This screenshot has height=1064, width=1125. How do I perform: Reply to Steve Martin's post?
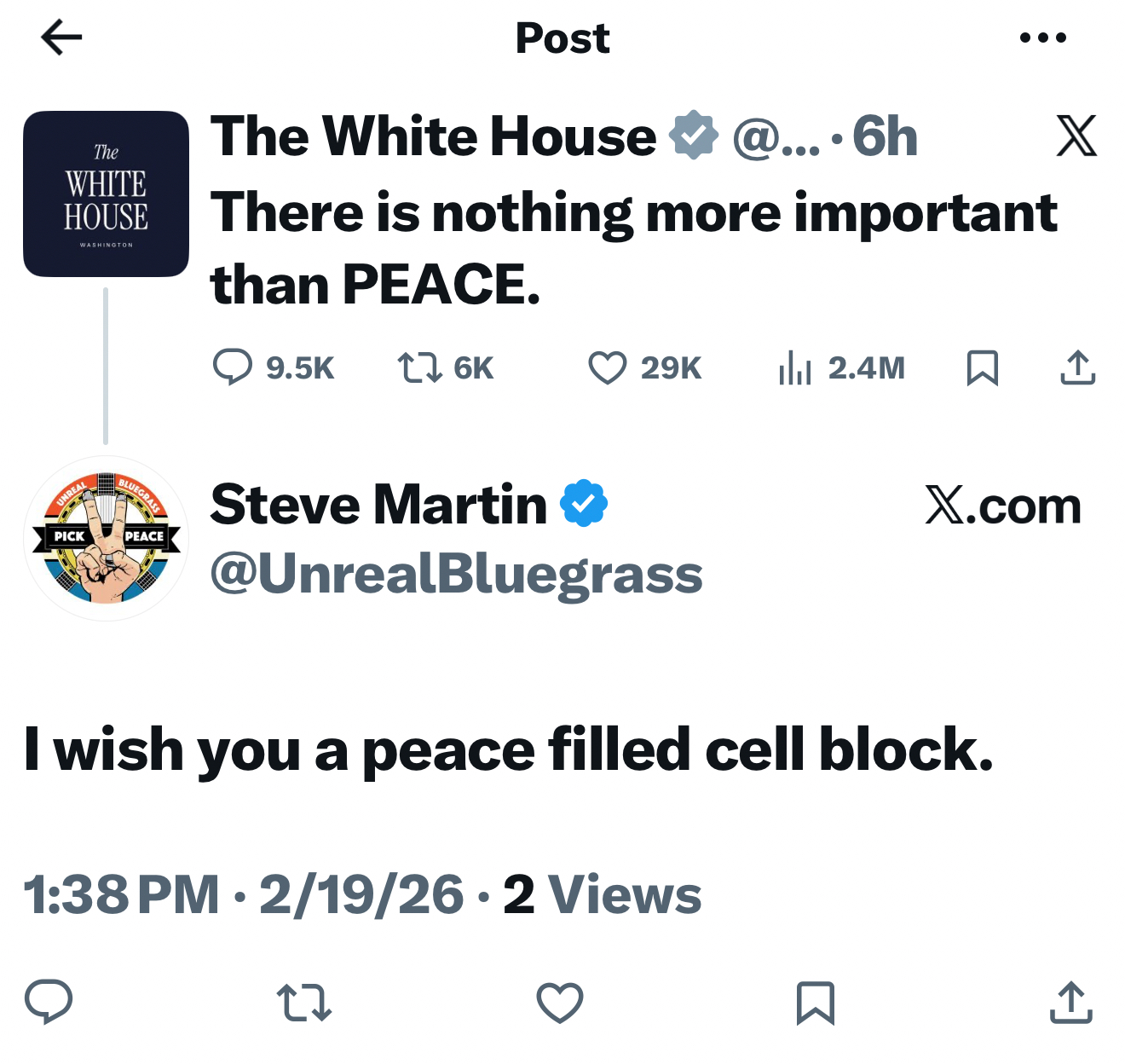(x=49, y=1002)
